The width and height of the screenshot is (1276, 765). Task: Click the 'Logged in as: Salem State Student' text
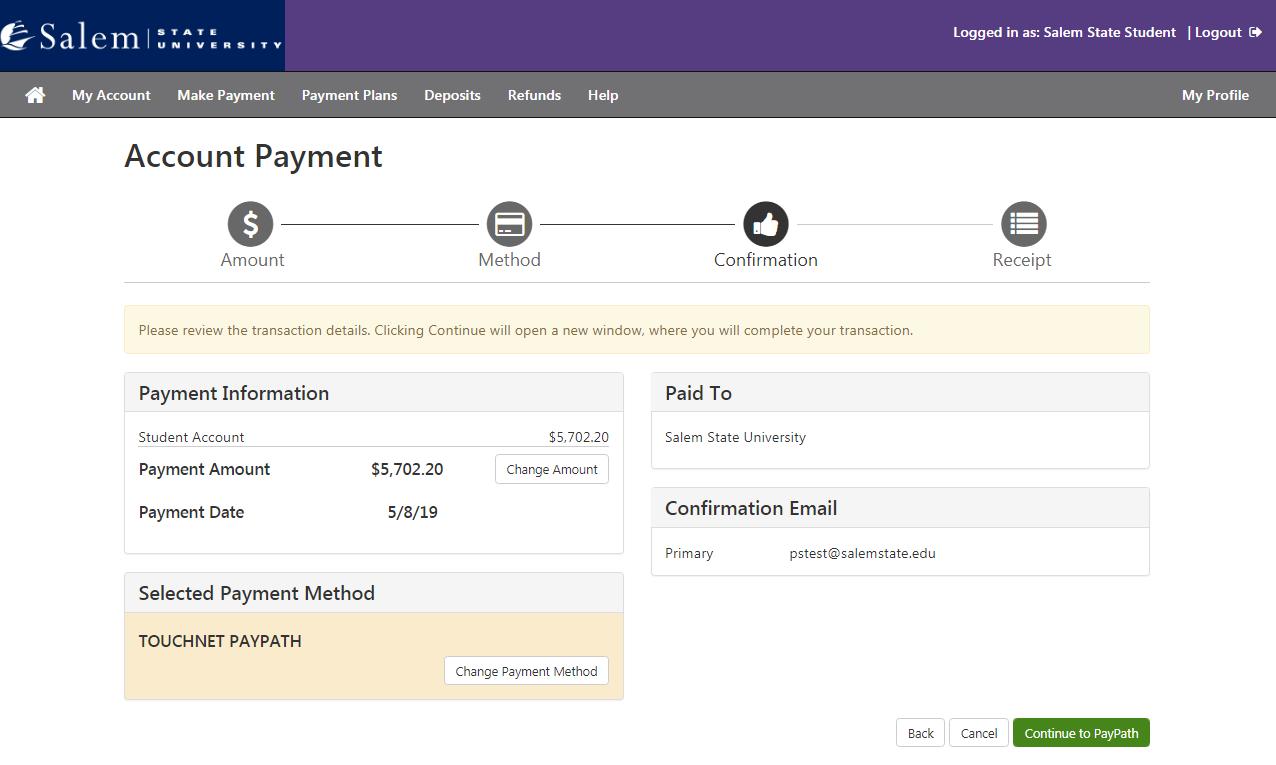(x=1064, y=32)
